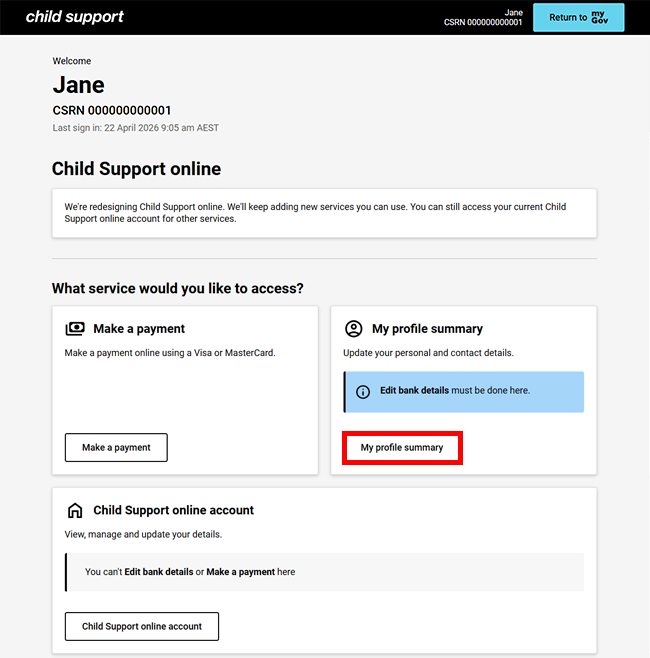Click the person icon beside My profile summary
The image size is (650, 658).
353,329
